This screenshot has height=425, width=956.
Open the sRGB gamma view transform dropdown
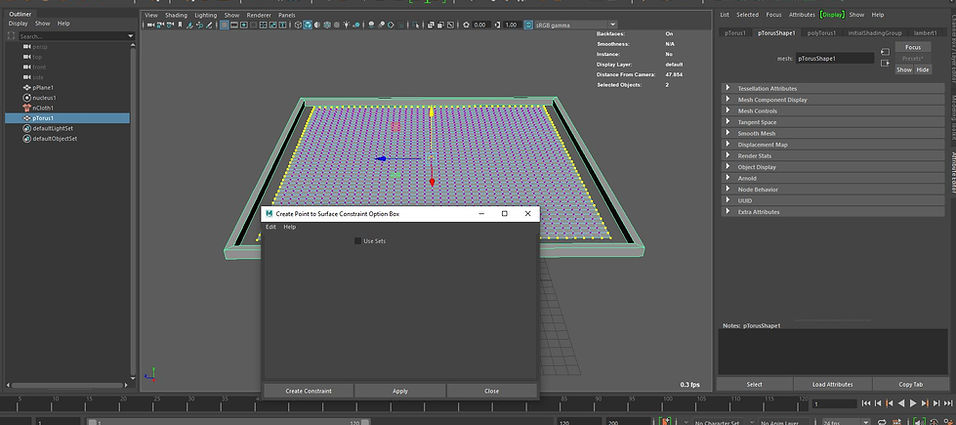coord(613,25)
